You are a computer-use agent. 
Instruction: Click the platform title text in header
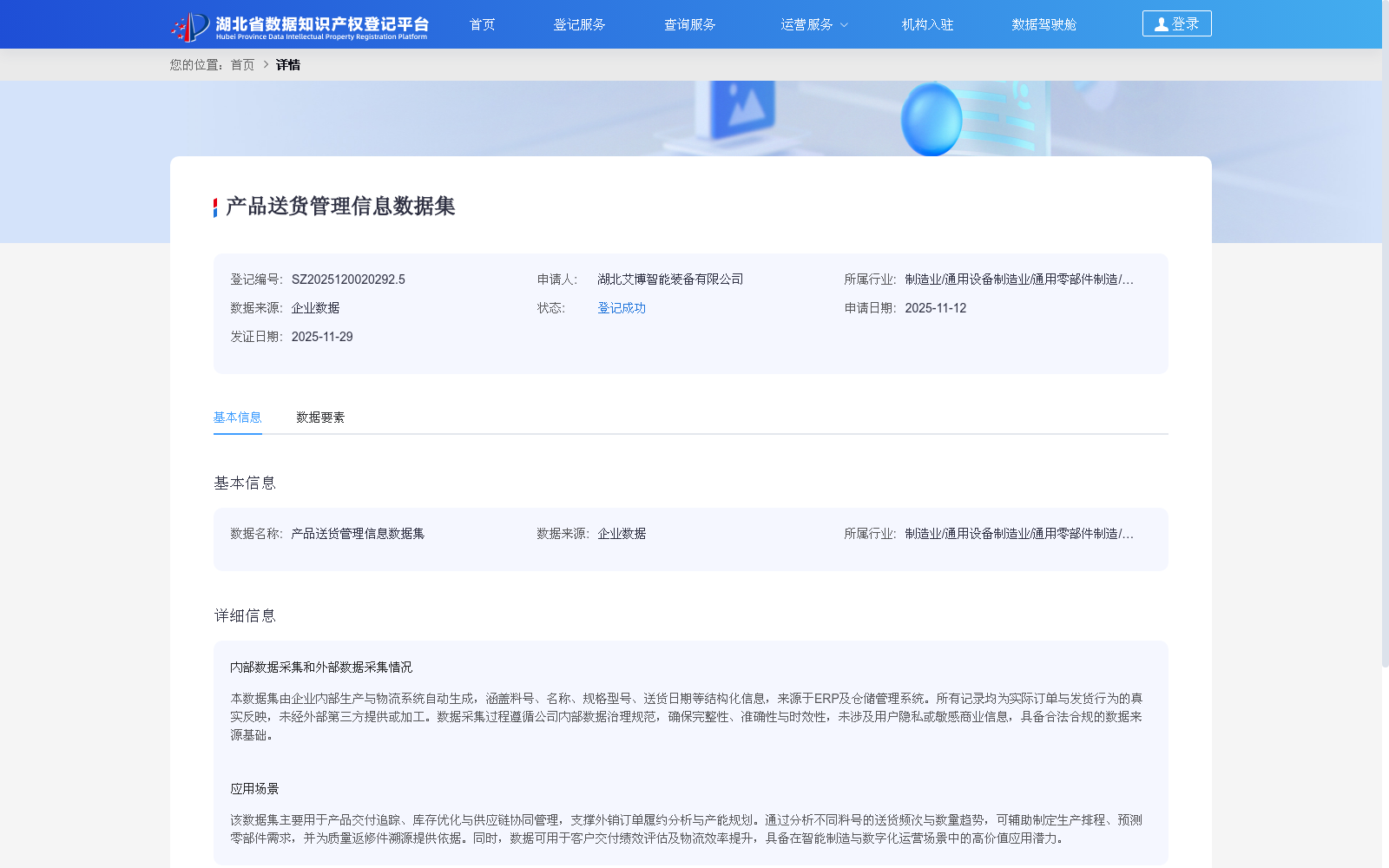(x=322, y=26)
